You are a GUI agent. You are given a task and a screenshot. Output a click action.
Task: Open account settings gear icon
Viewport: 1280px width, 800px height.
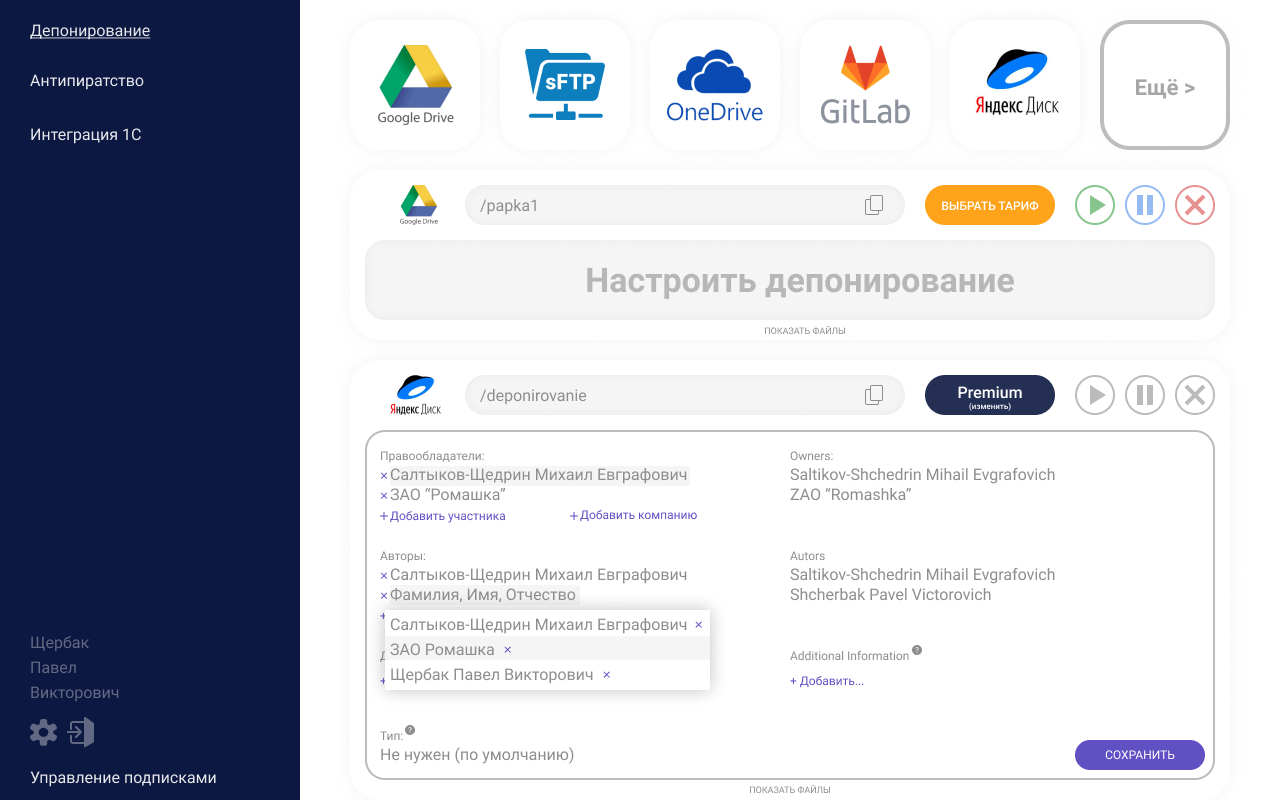pos(44,732)
